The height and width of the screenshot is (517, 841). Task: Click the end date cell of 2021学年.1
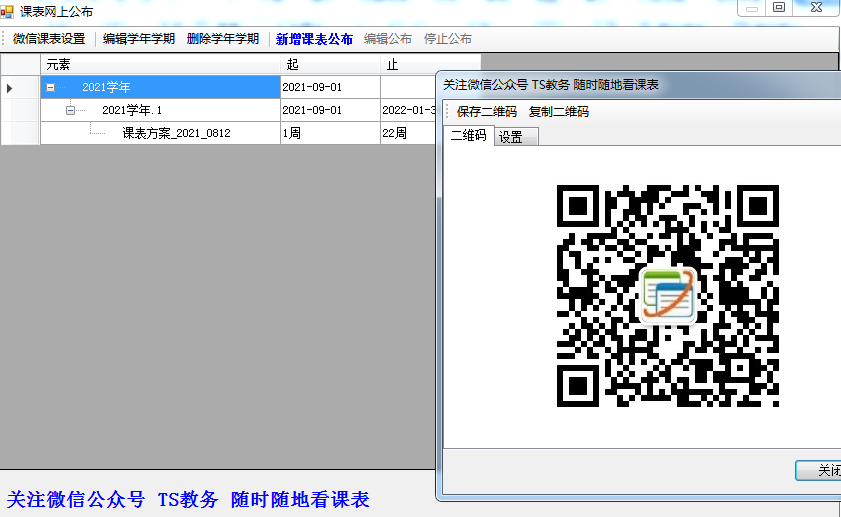(408, 110)
